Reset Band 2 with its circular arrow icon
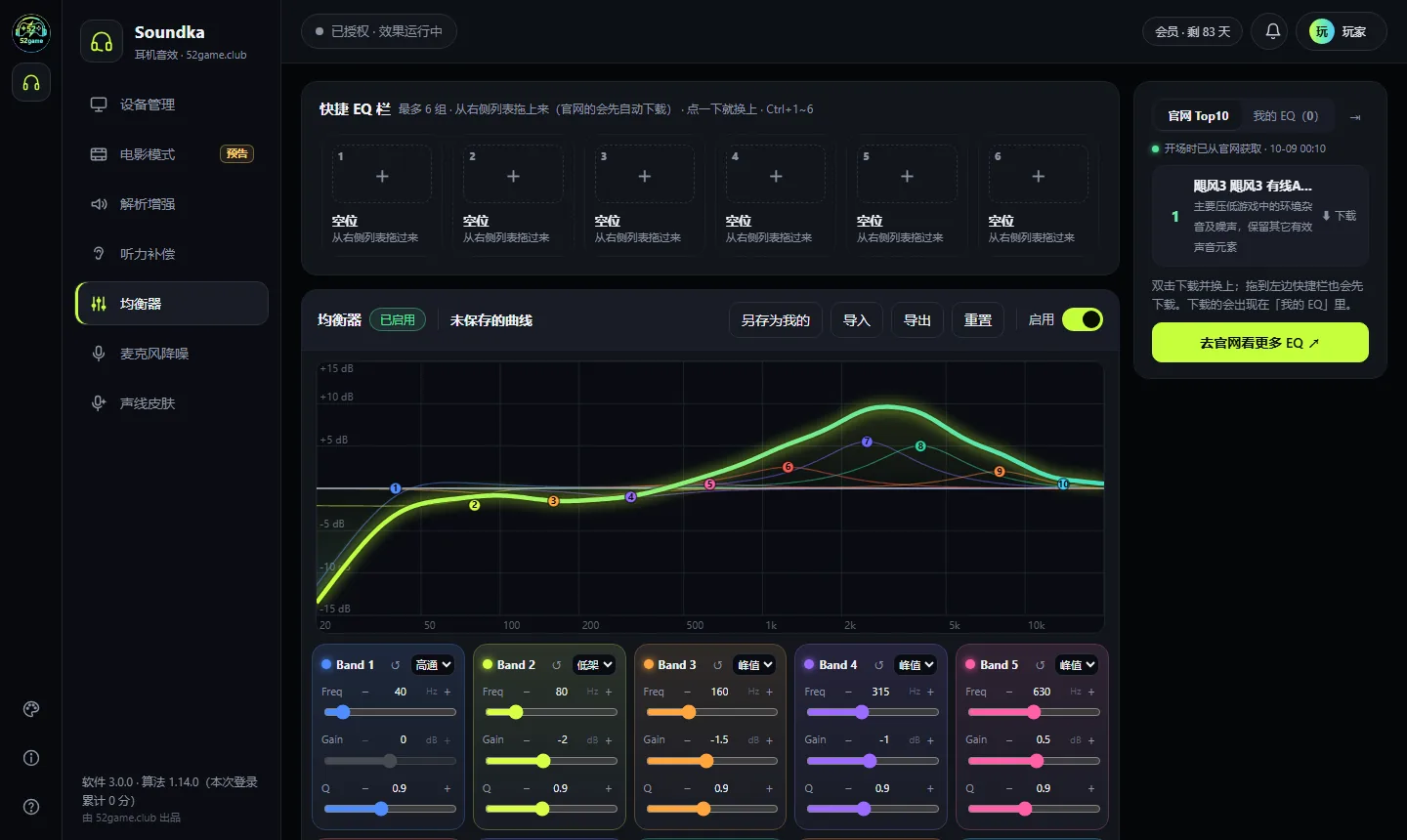The width and height of the screenshot is (1407, 840). (x=557, y=665)
